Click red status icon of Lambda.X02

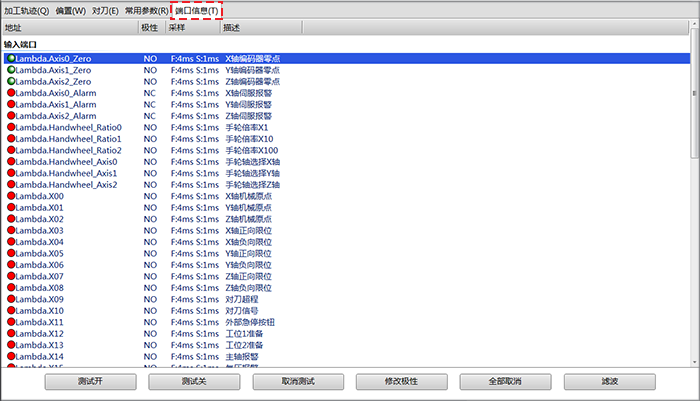pos(11,219)
